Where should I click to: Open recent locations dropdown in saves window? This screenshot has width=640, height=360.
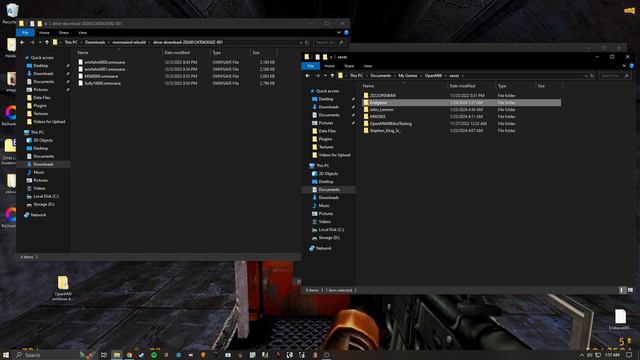pyautogui.click(x=325, y=76)
